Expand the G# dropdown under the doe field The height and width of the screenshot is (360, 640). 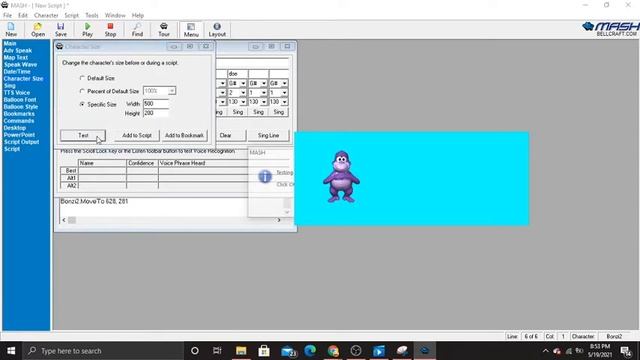point(243,83)
